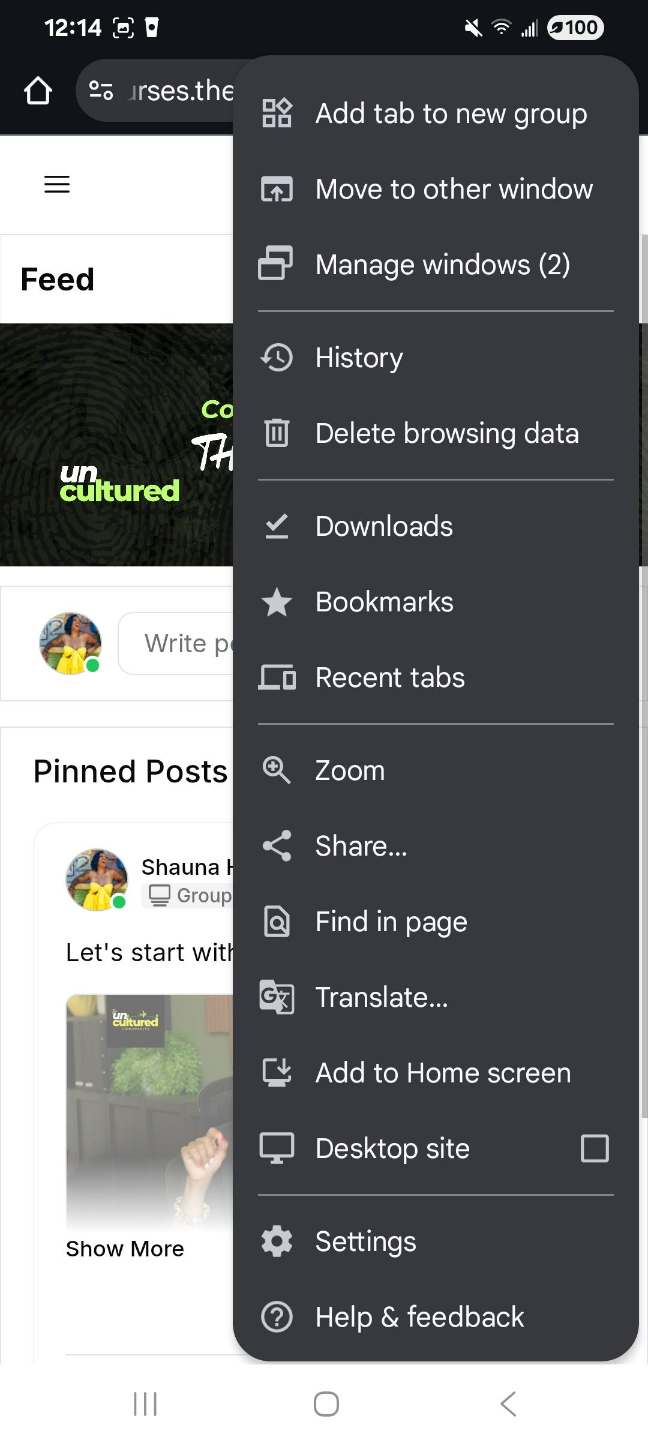The width and height of the screenshot is (648, 1440).
Task: Enable the Desktop site checkbox
Action: click(594, 1148)
